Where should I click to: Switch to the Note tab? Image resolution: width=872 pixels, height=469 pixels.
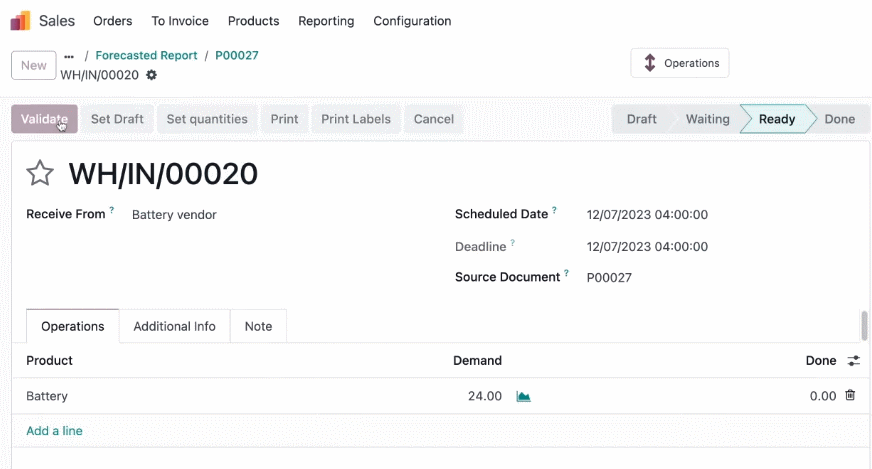[258, 327]
